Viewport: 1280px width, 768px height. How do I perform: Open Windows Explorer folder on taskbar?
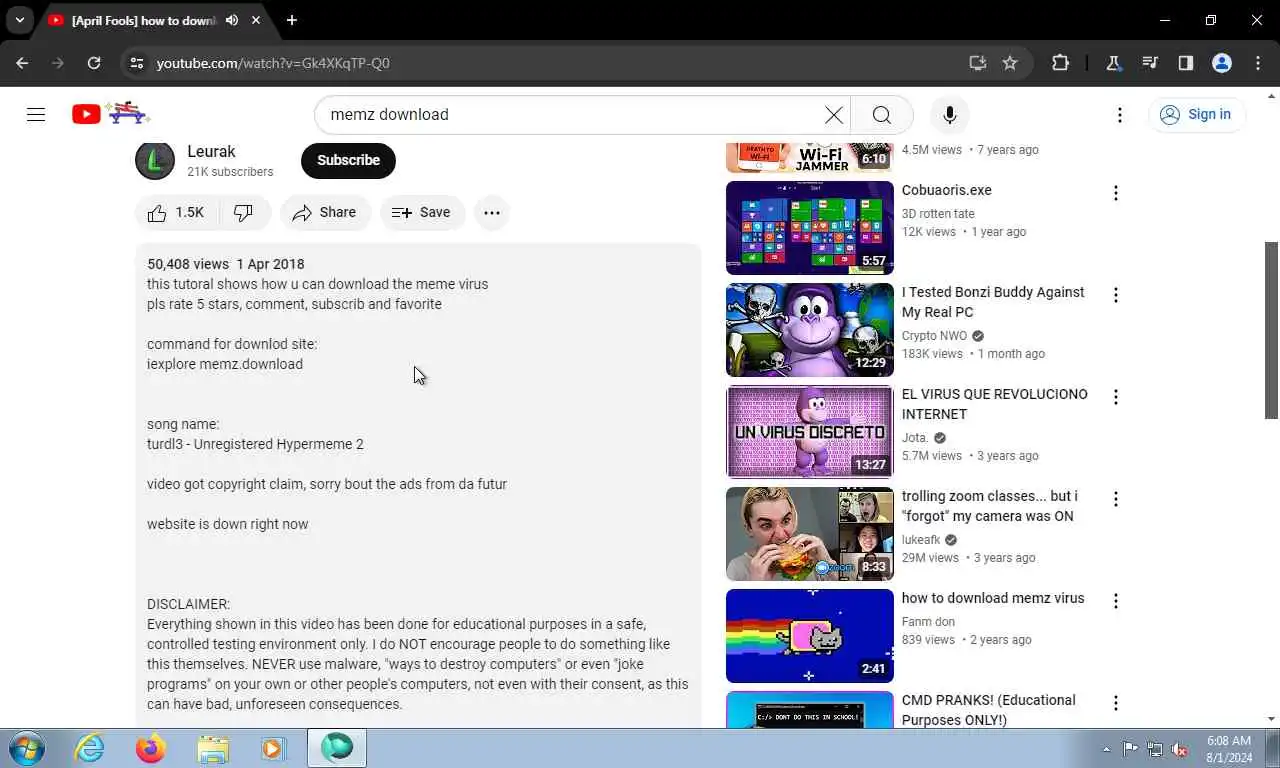coord(213,748)
